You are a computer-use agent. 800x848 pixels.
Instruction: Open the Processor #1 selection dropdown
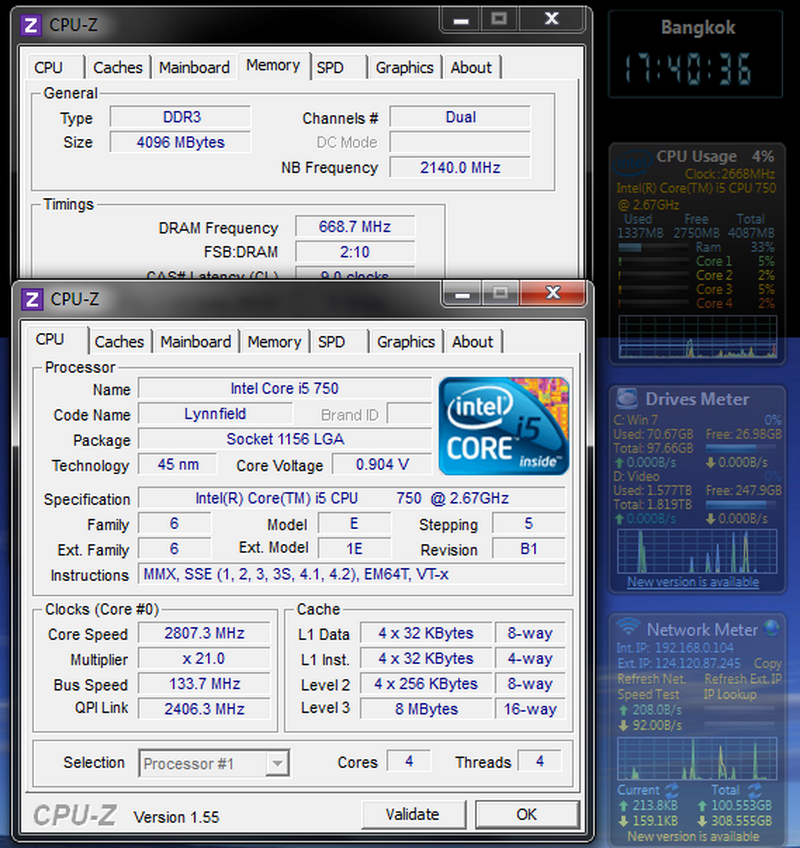(x=277, y=764)
